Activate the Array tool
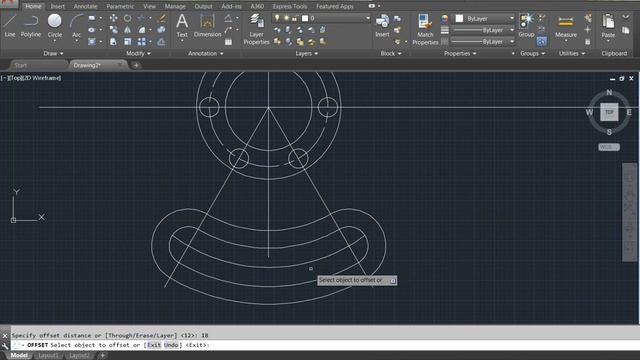This screenshot has height=360, width=640. pyautogui.click(x=142, y=42)
